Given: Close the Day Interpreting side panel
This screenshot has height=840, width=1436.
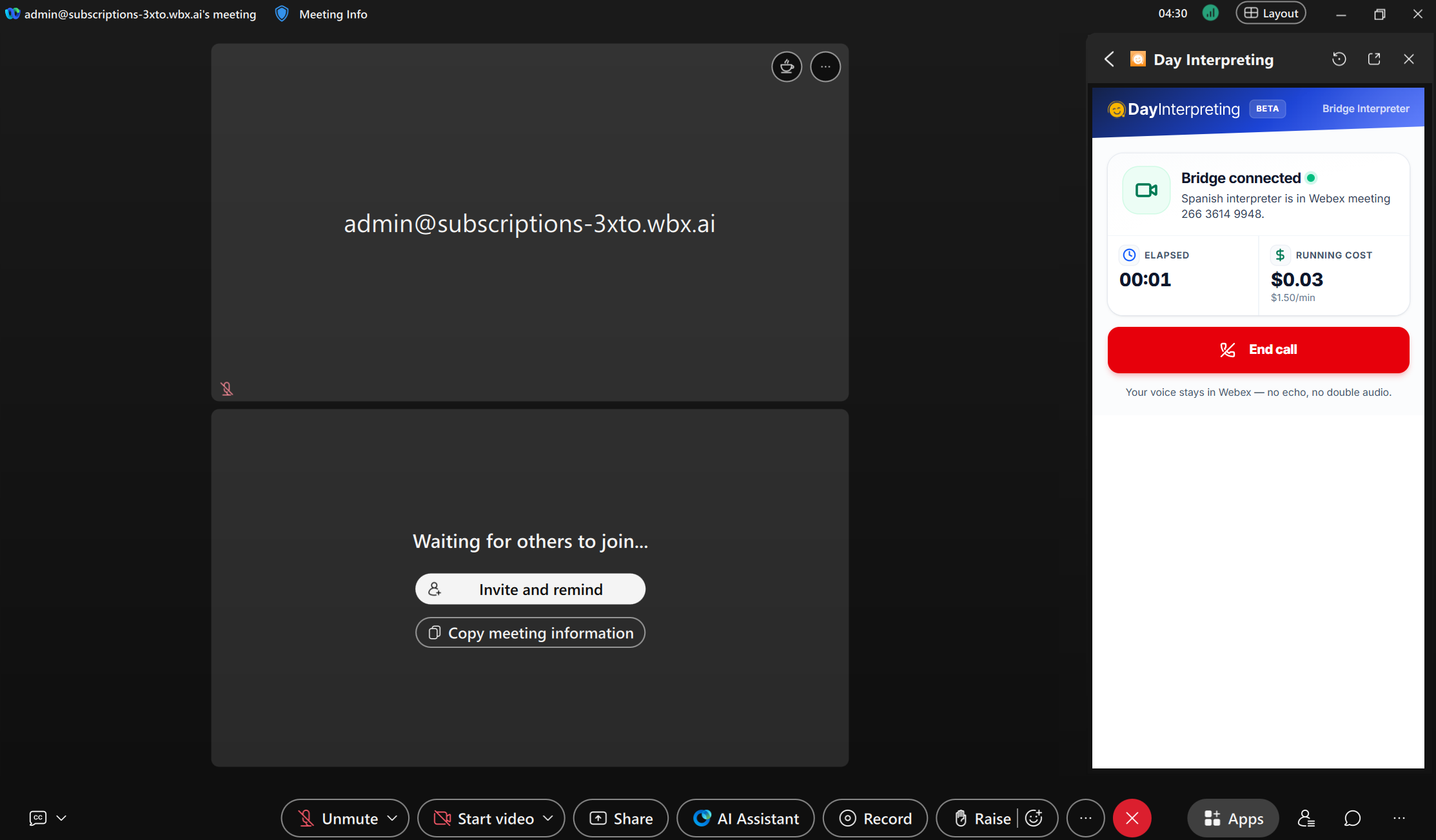Looking at the screenshot, I should pos(1409,59).
